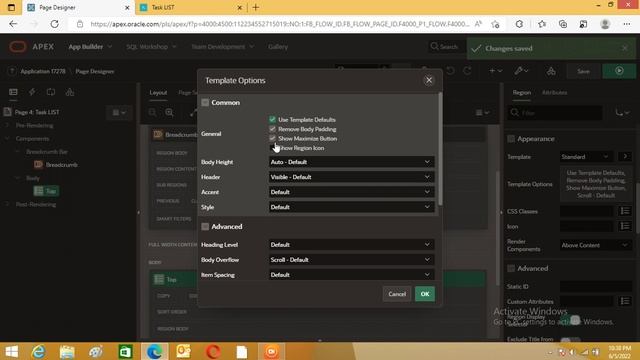Open the Body Overflow dropdown
Screen dimensions: 640x360
351,260
